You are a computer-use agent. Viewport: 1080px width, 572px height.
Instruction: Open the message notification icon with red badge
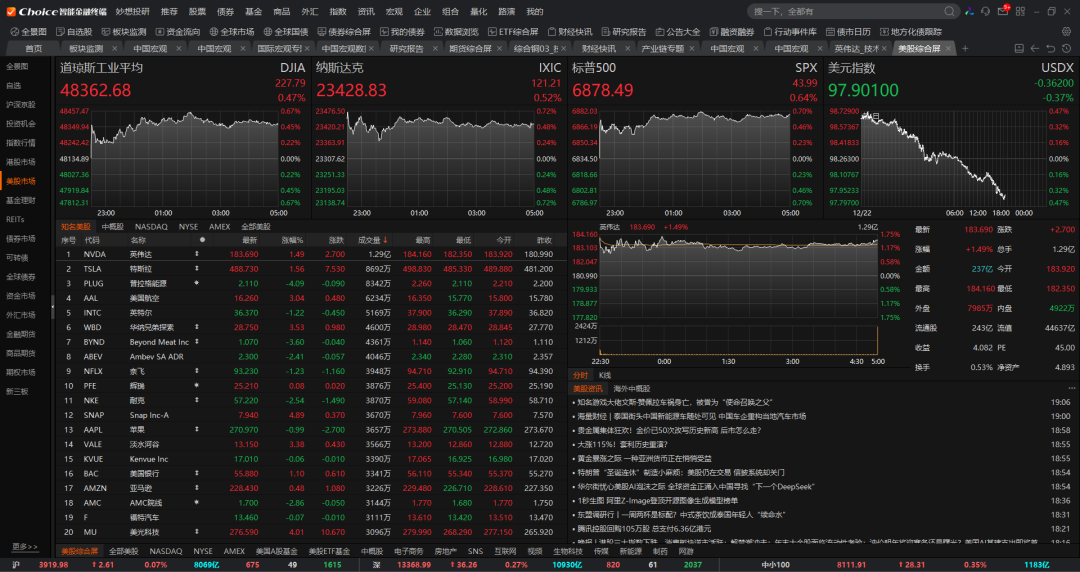point(1001,11)
